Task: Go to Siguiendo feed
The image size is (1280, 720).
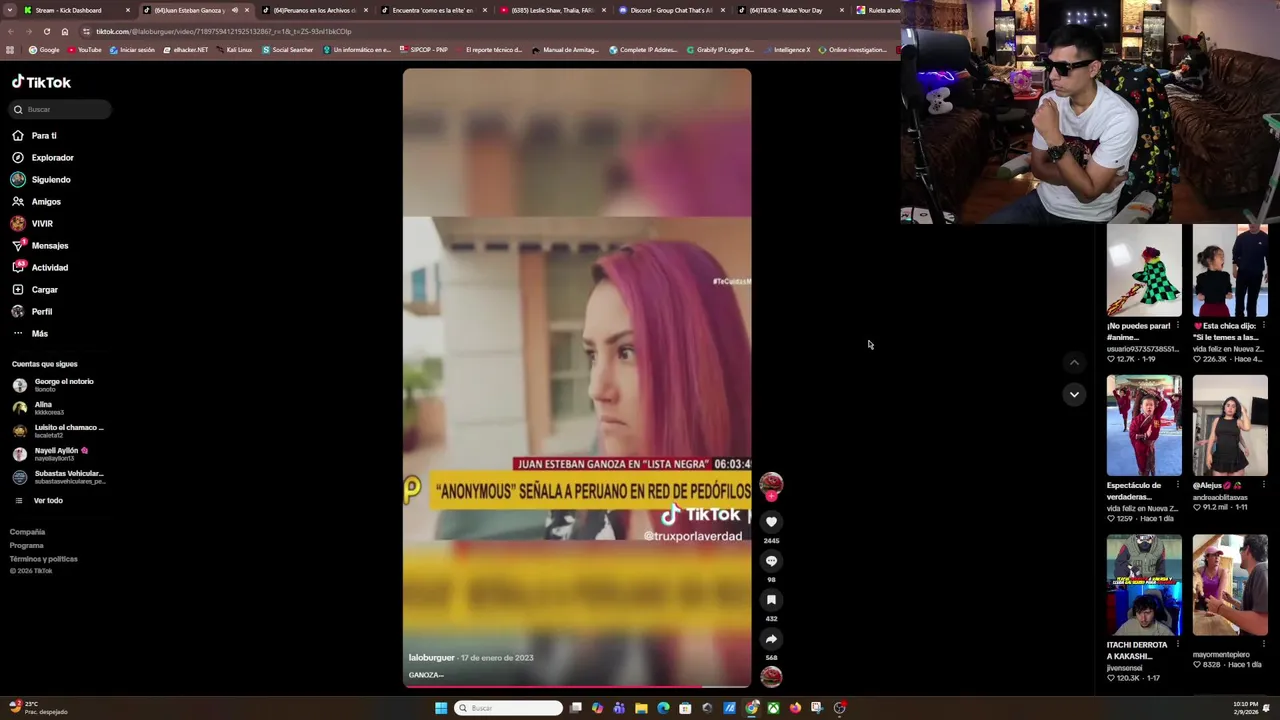Action: coord(41,180)
